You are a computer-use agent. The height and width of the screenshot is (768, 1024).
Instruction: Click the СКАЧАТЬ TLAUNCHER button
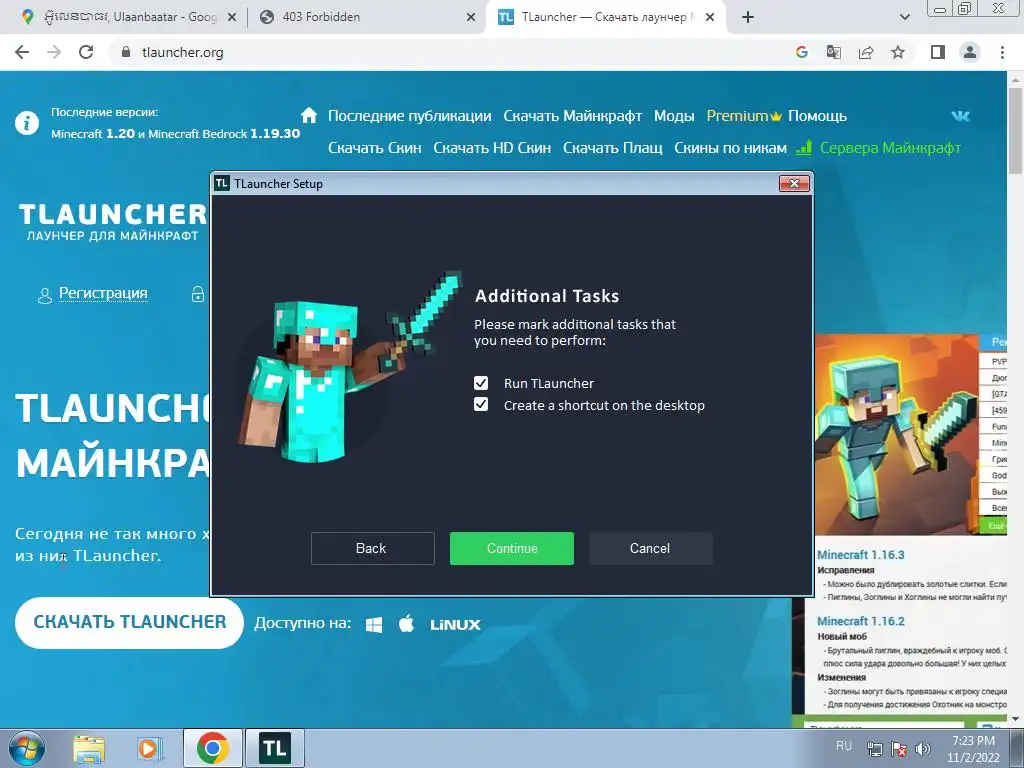(129, 622)
